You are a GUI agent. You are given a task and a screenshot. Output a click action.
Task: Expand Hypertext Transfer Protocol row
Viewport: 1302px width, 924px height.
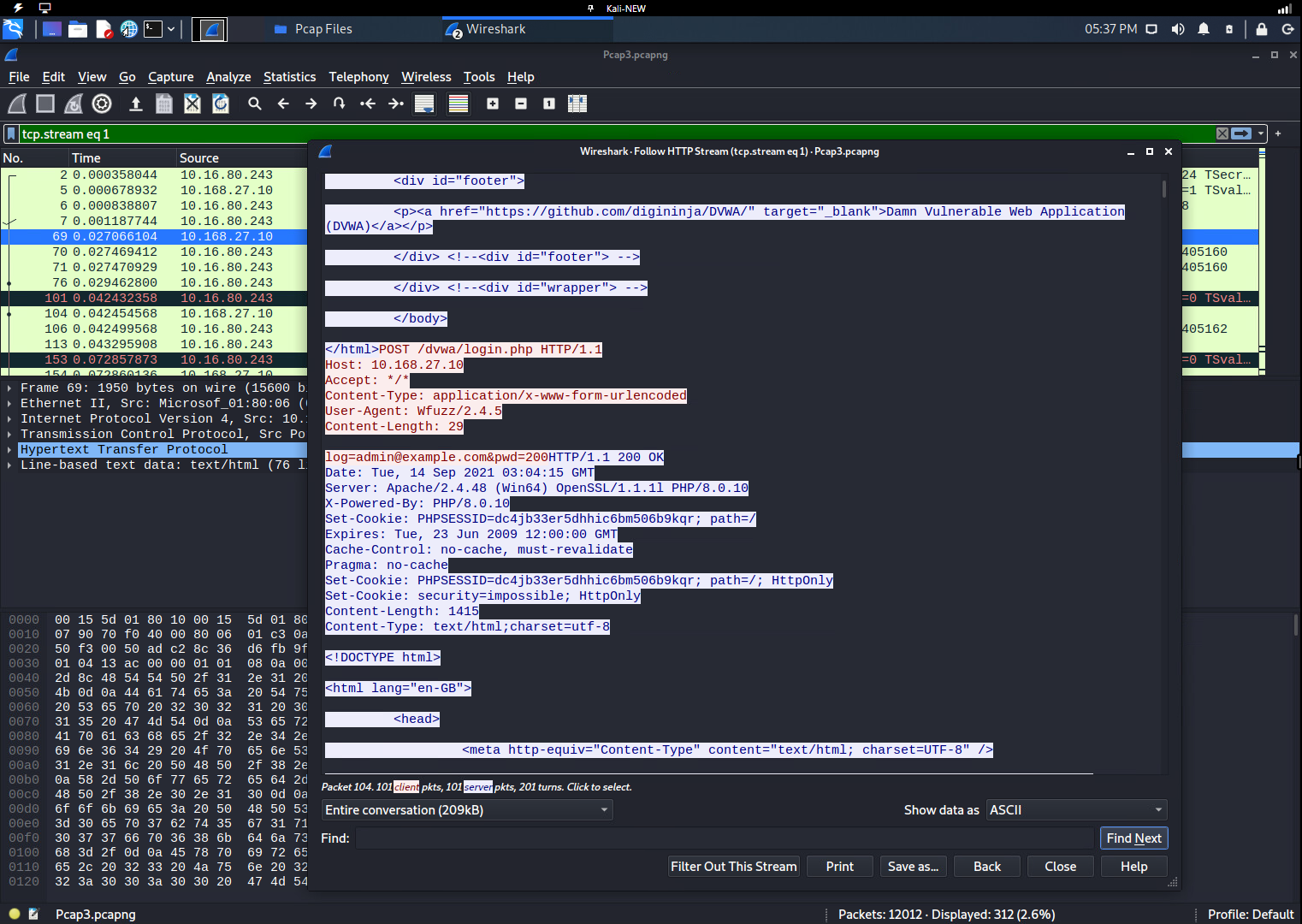click(x=9, y=449)
